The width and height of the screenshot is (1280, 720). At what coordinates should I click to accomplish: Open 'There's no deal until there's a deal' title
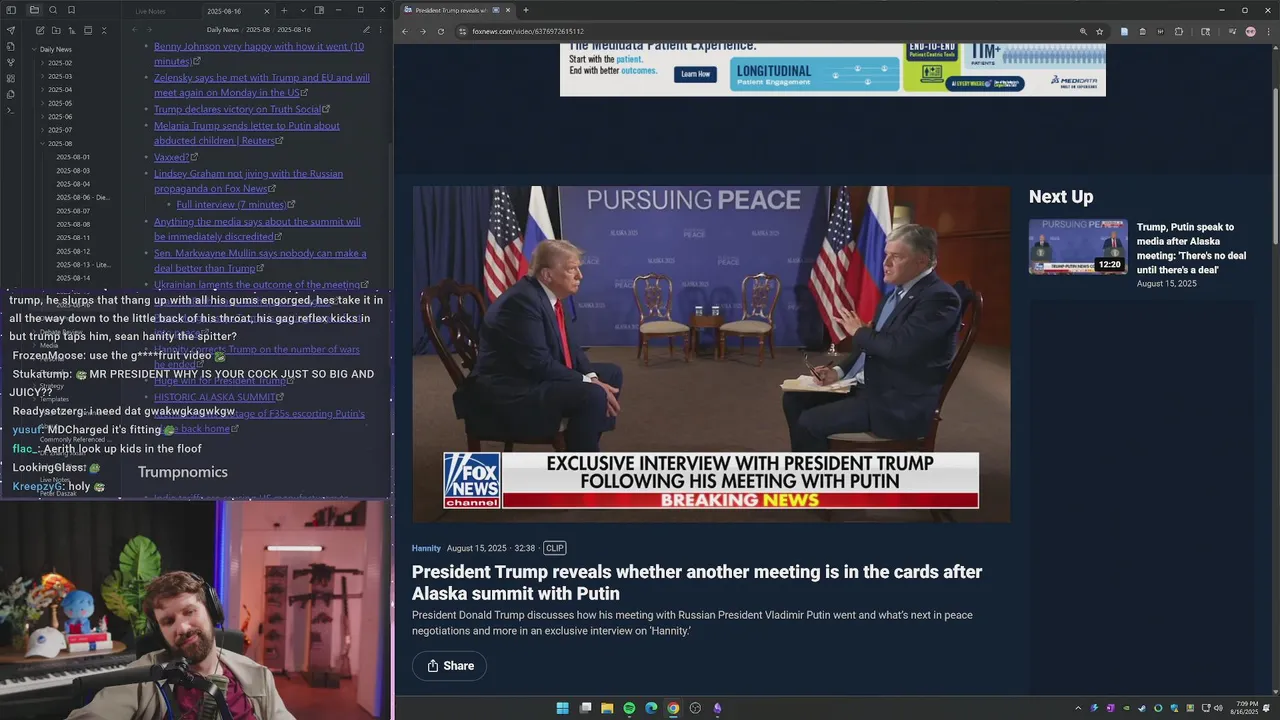[1192, 249]
